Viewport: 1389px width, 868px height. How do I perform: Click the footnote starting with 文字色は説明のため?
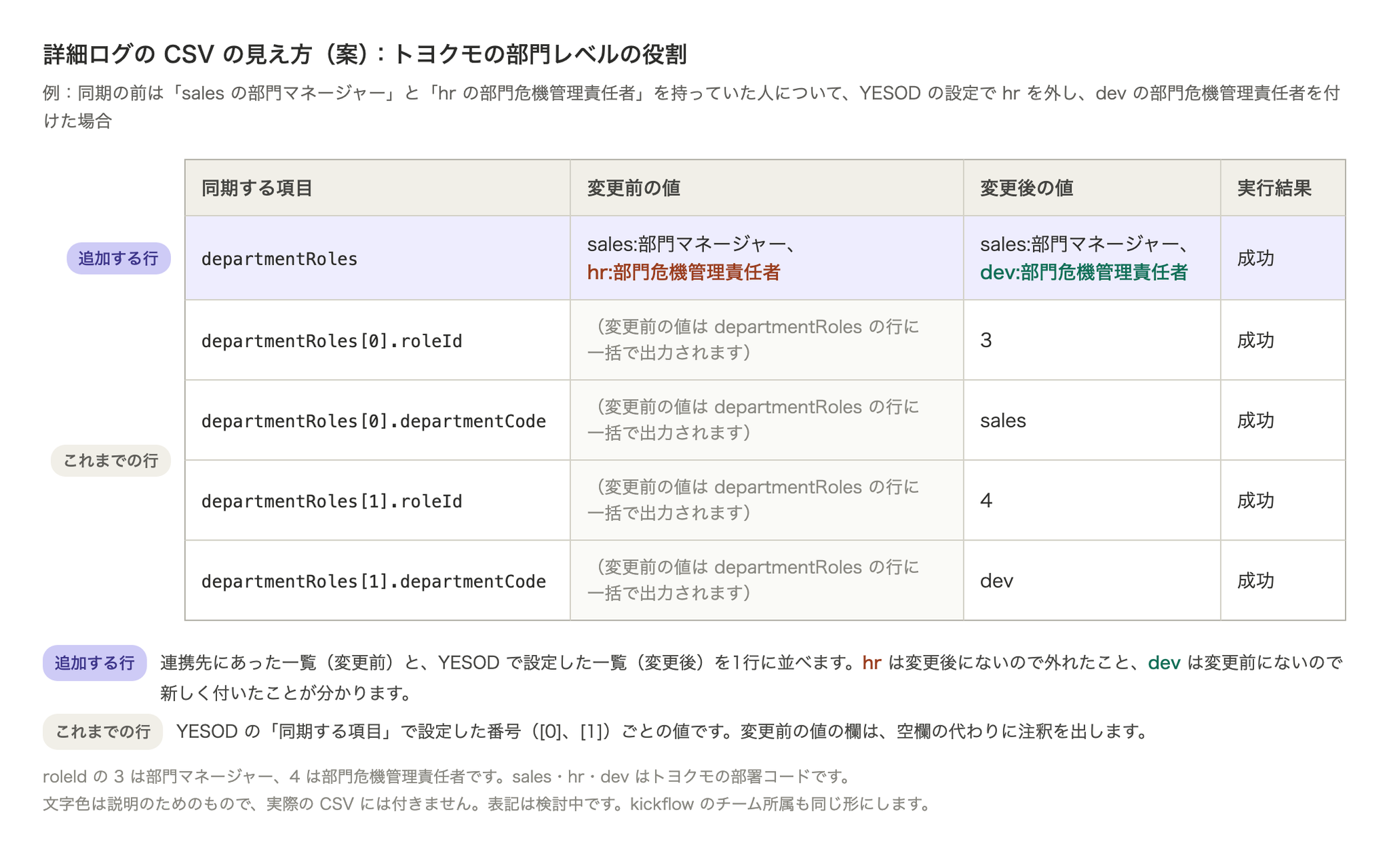click(x=487, y=804)
